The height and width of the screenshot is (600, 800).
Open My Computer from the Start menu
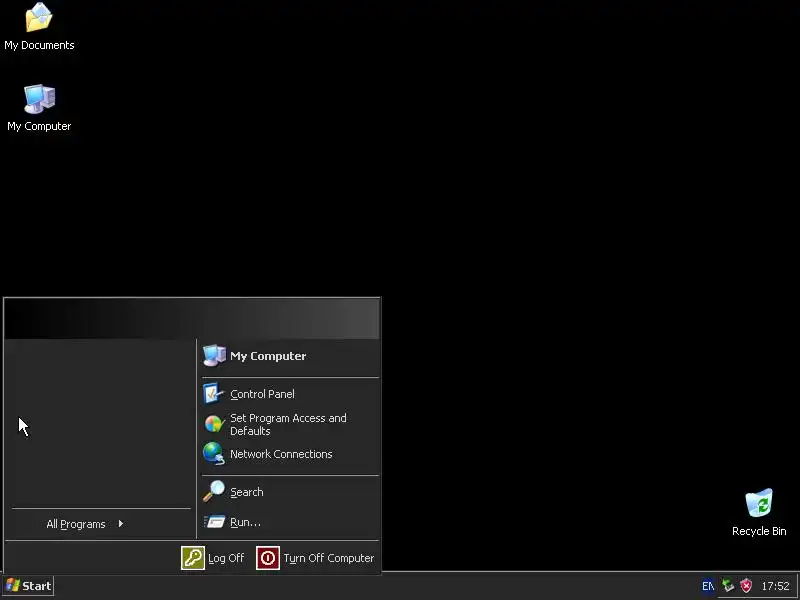click(290, 356)
